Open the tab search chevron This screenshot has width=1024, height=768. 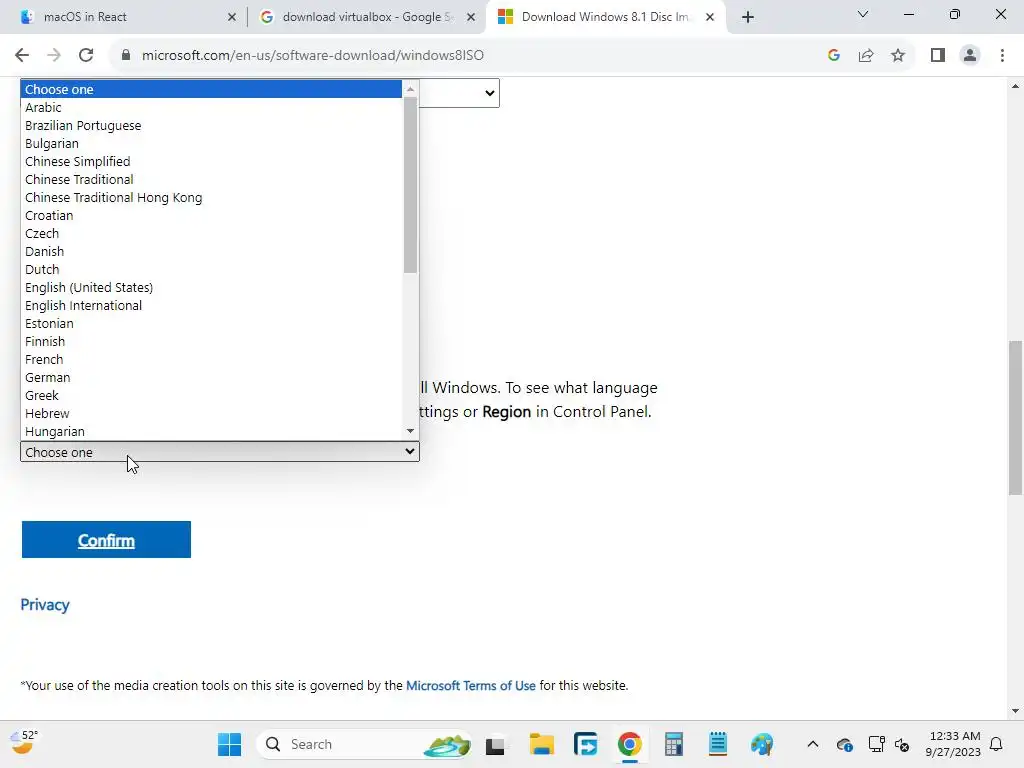tap(863, 14)
